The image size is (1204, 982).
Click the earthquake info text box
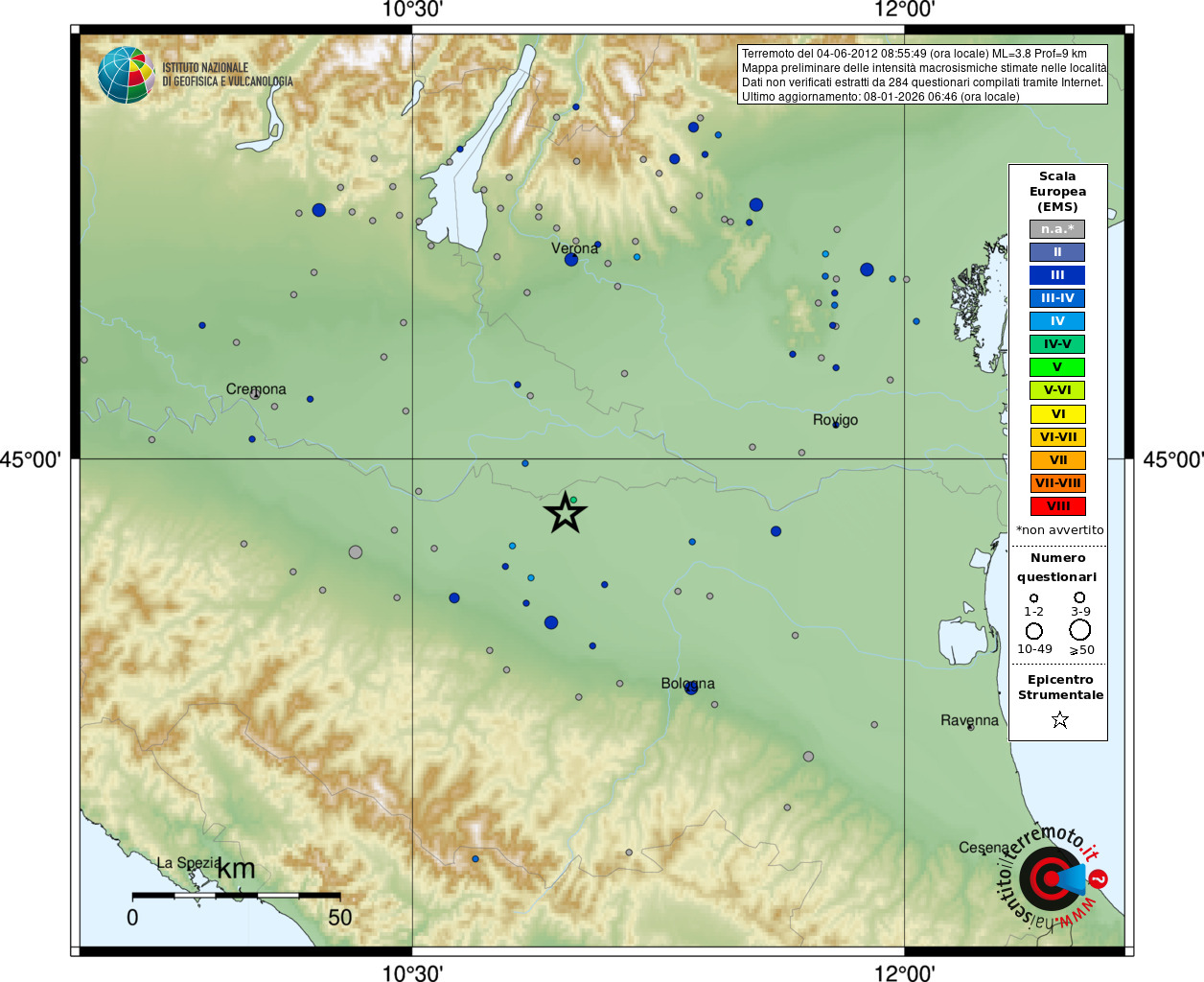coord(923,75)
